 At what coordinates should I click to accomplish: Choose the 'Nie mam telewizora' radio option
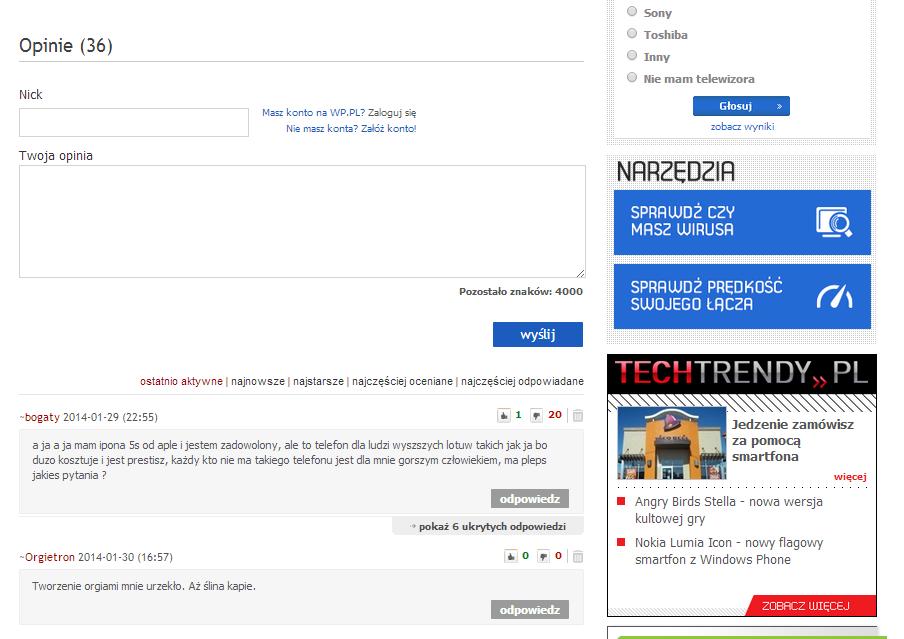point(632,78)
